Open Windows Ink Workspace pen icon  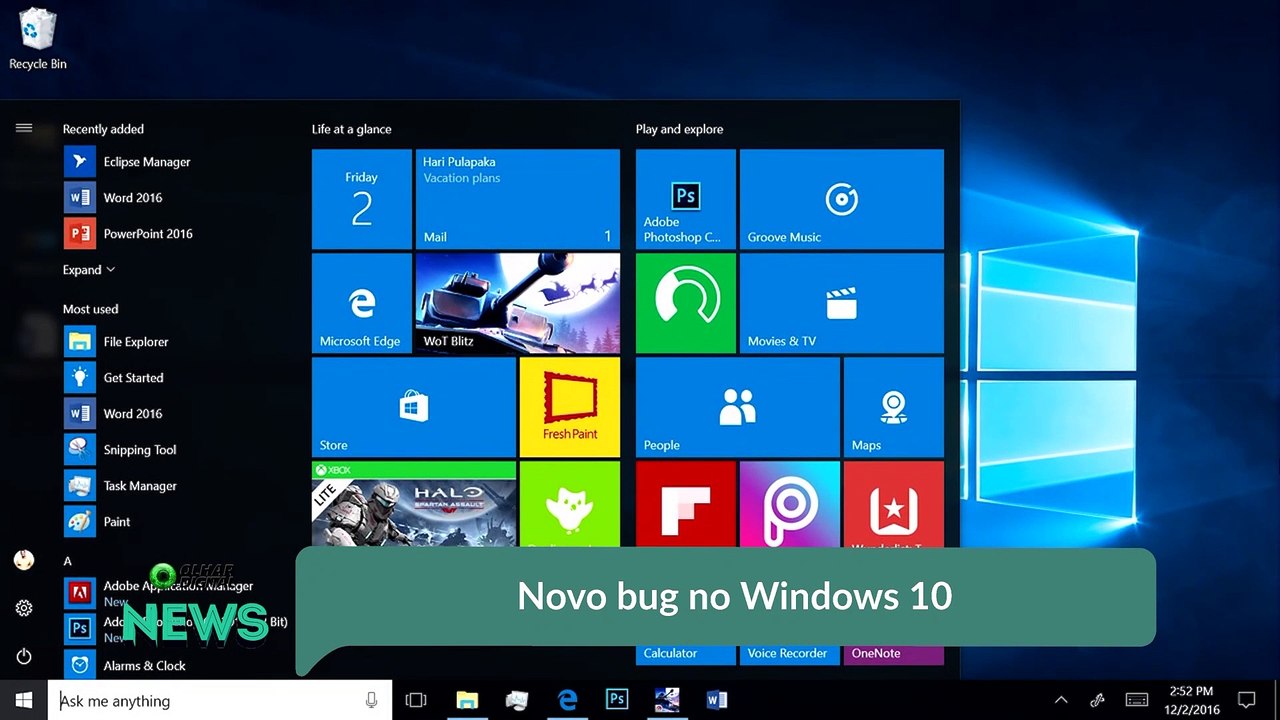(x=1097, y=700)
